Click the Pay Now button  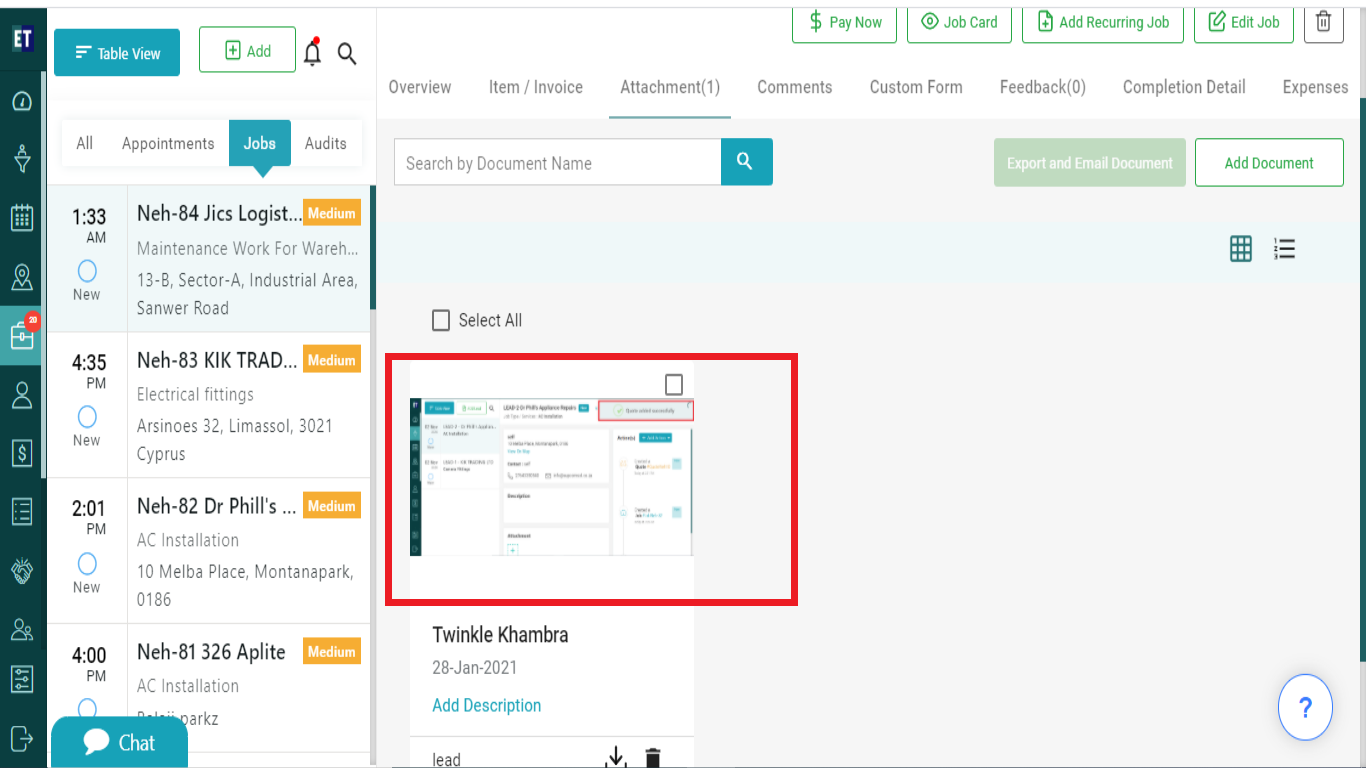click(x=845, y=22)
